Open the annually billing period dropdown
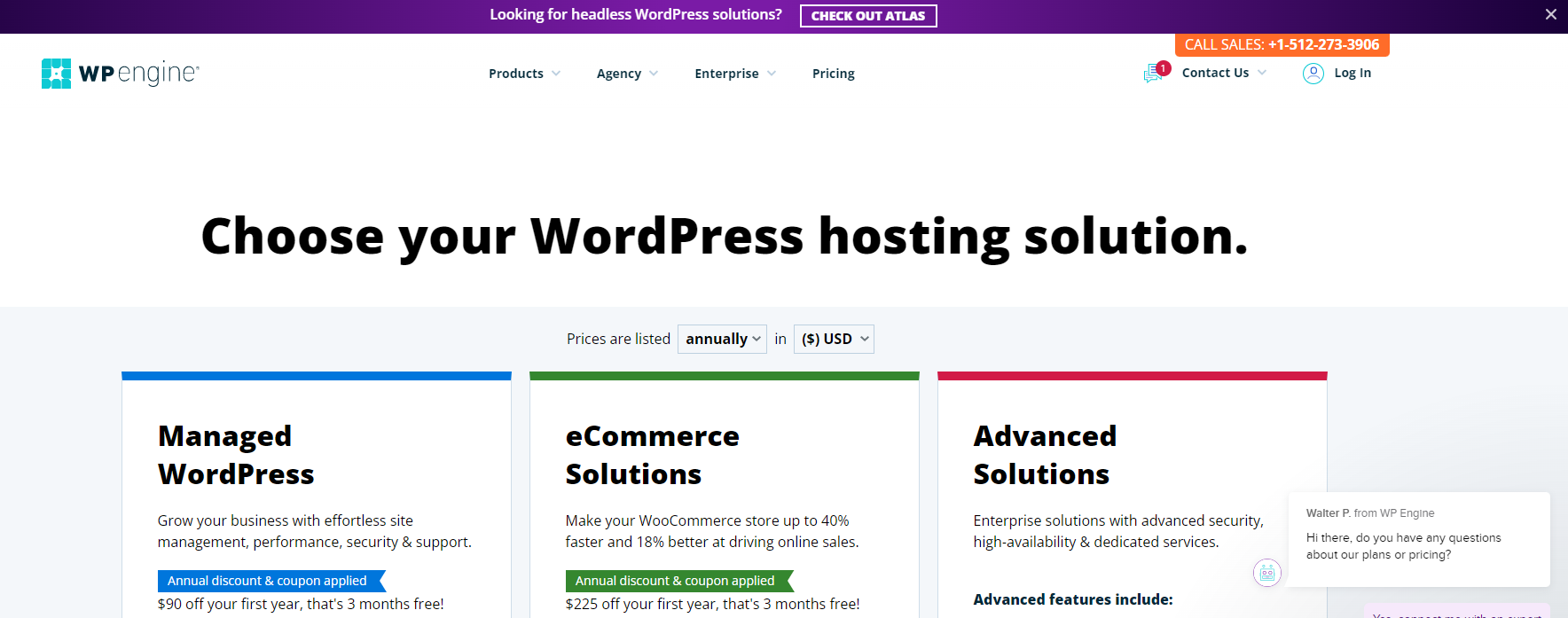Screen dimensions: 1568x618 [x=722, y=339]
